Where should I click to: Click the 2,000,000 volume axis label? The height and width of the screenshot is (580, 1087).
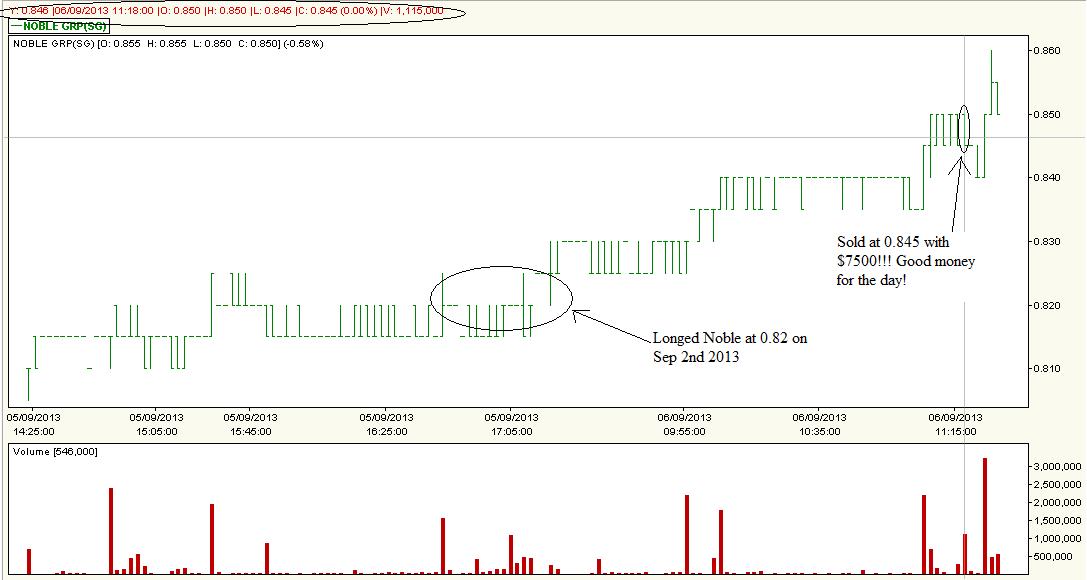(x=1058, y=503)
